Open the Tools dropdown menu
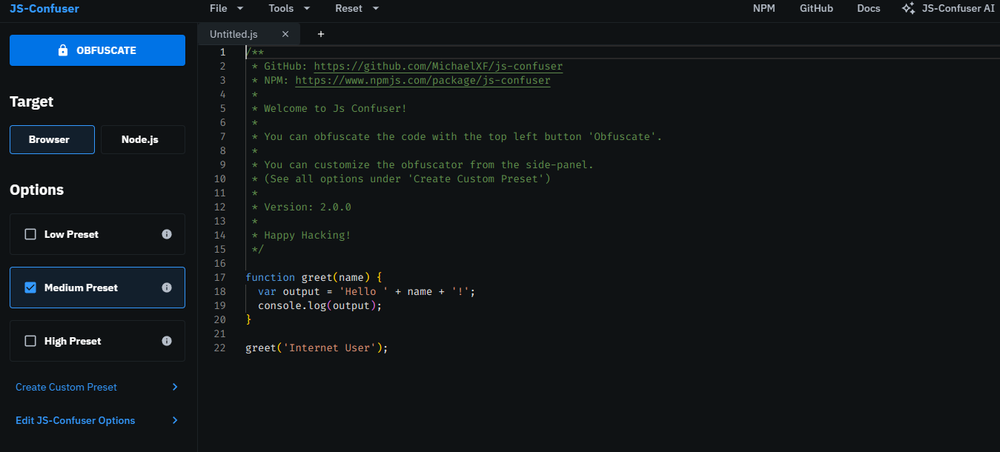This screenshot has width=1000, height=452. 289,8
